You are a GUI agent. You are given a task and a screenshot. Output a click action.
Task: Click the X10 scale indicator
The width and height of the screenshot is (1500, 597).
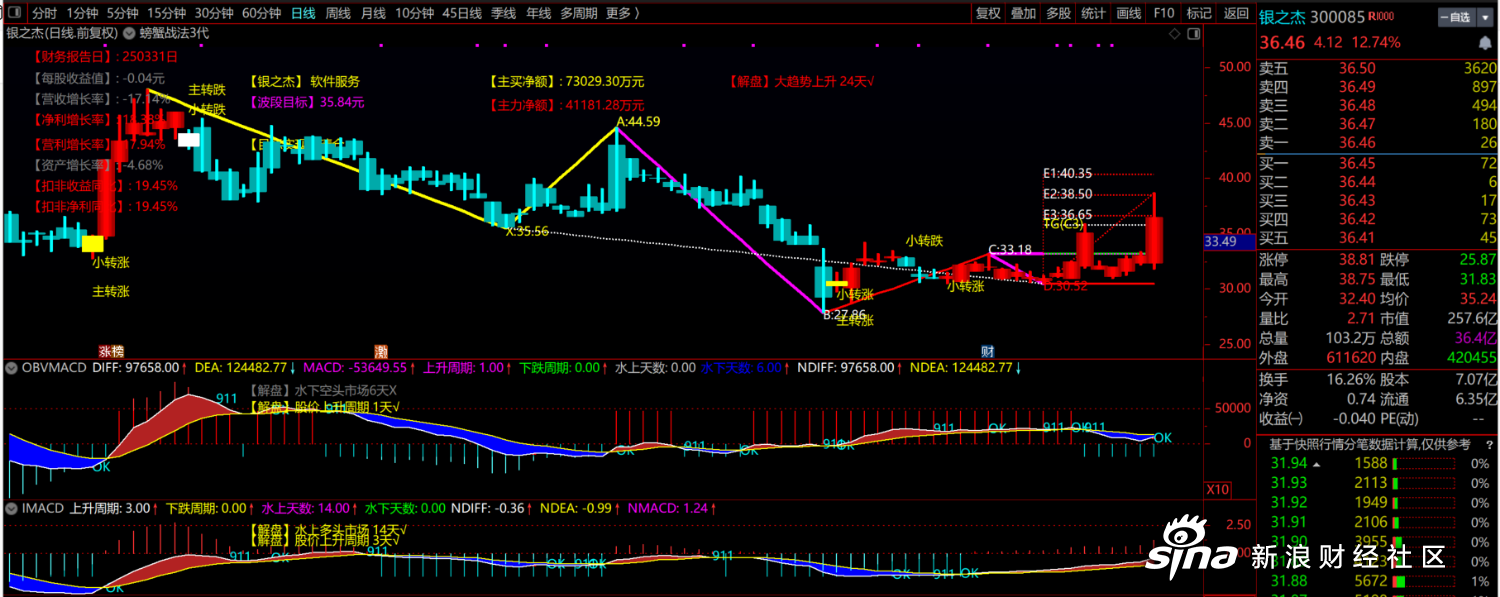(1218, 490)
